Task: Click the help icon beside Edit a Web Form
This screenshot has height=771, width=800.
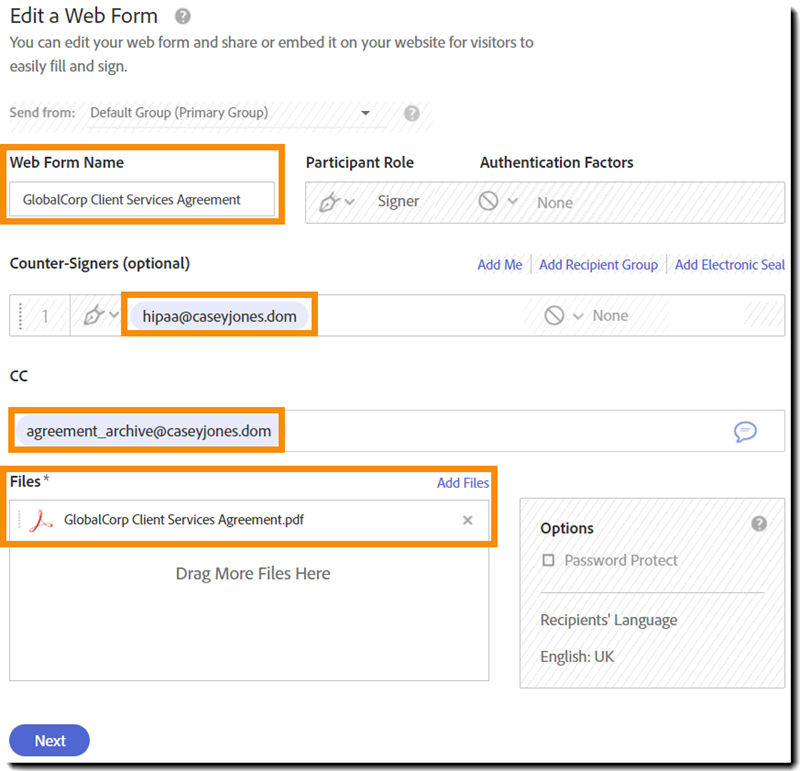Action: pos(182,16)
